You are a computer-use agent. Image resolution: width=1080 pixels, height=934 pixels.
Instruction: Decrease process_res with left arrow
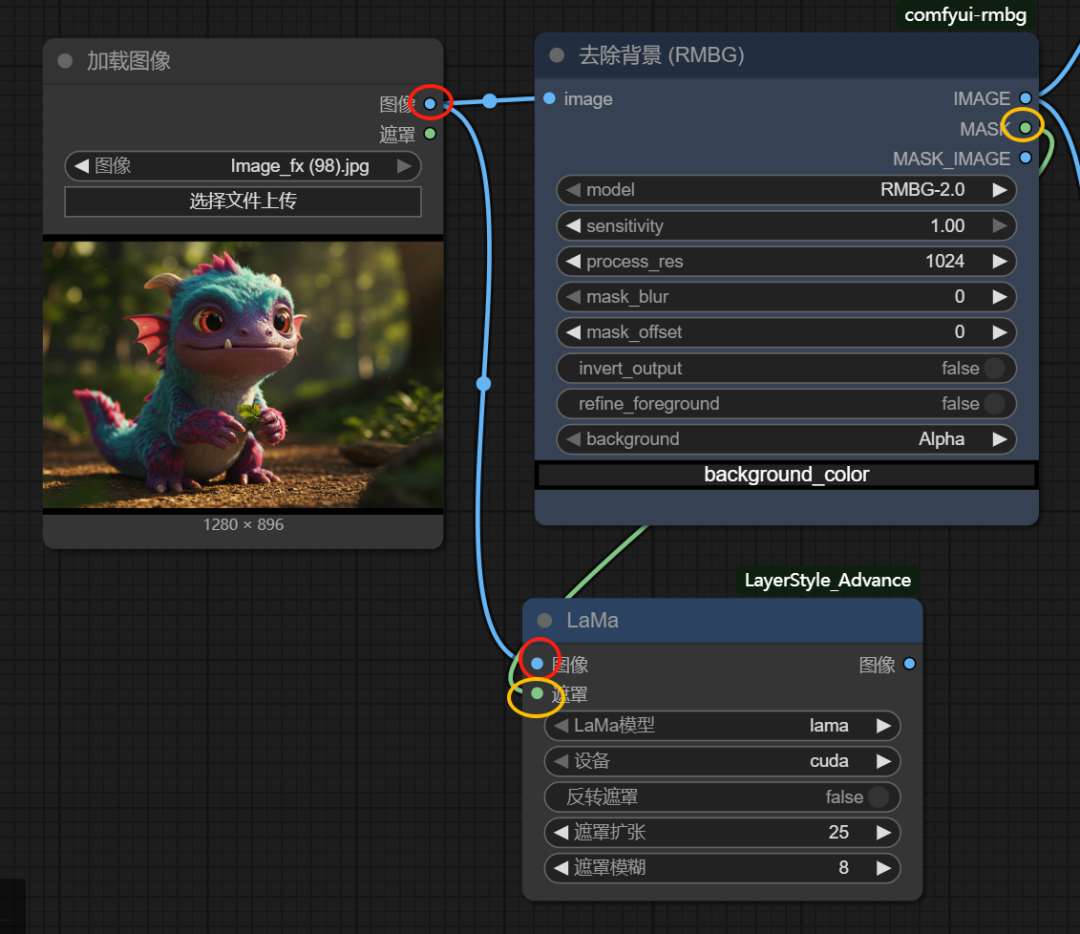[573, 262]
